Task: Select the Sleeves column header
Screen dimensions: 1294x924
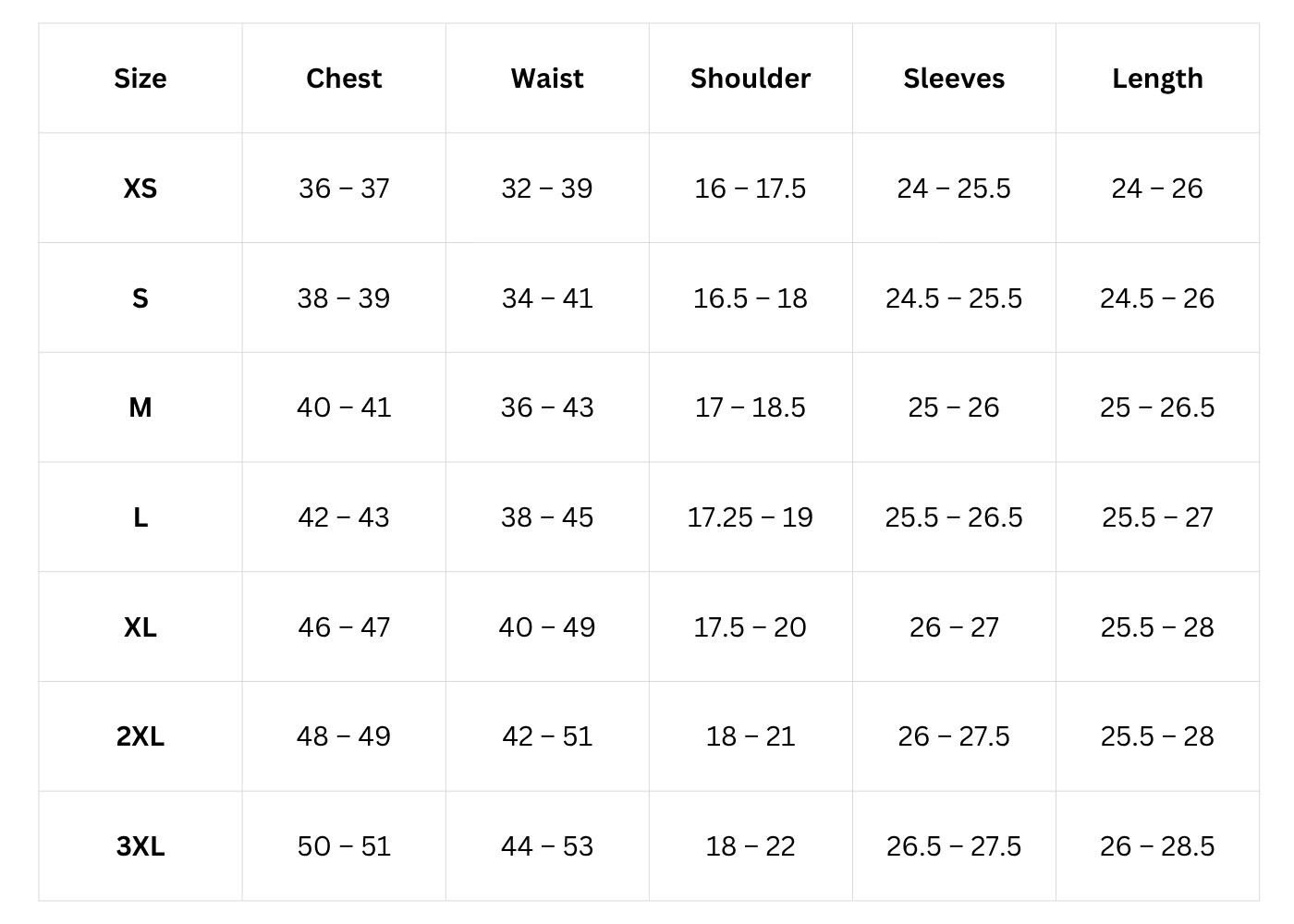Action: coord(954,79)
